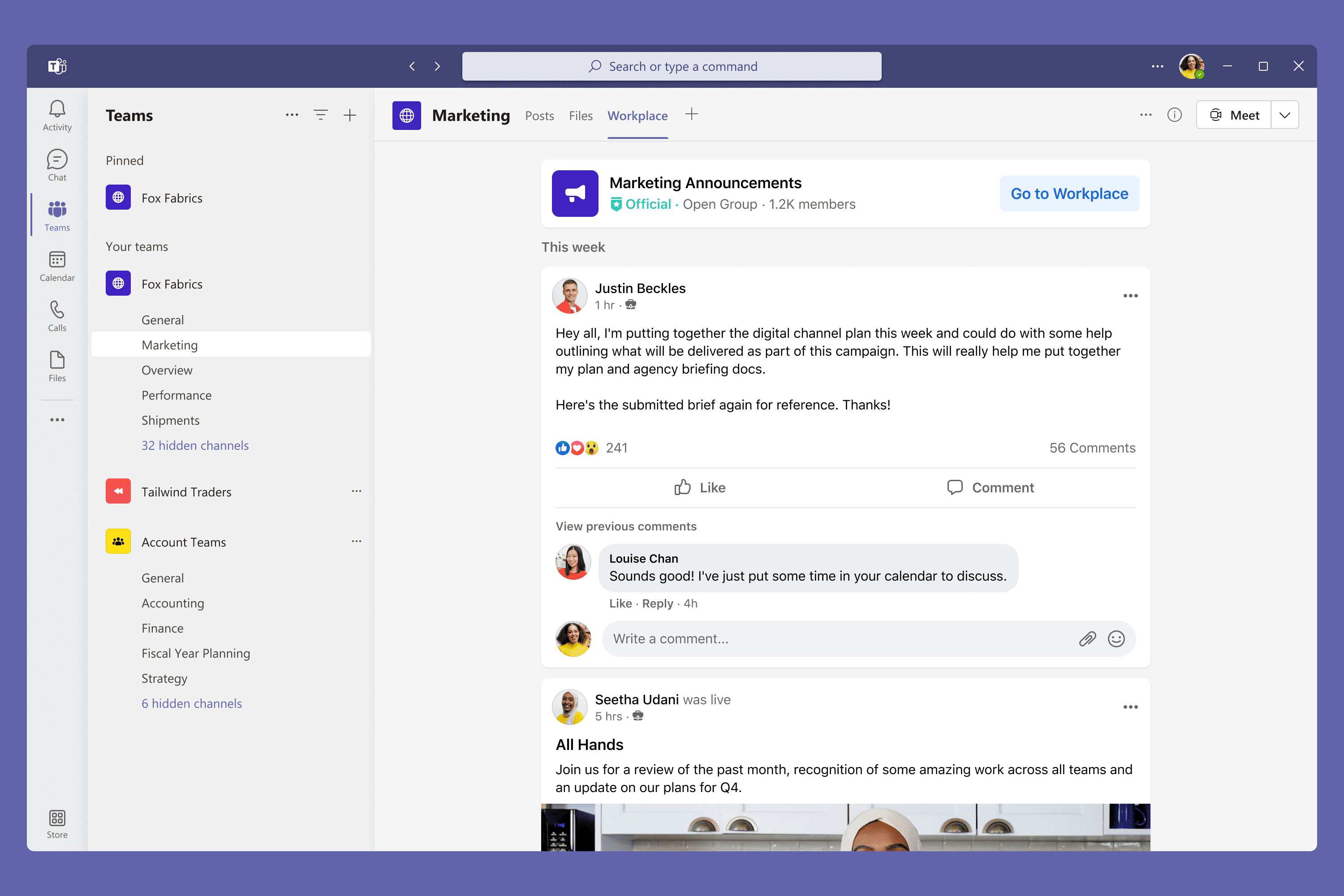Viewport: 1344px width, 896px height.
Task: Expand Account Teams hidden channels
Action: (192, 703)
